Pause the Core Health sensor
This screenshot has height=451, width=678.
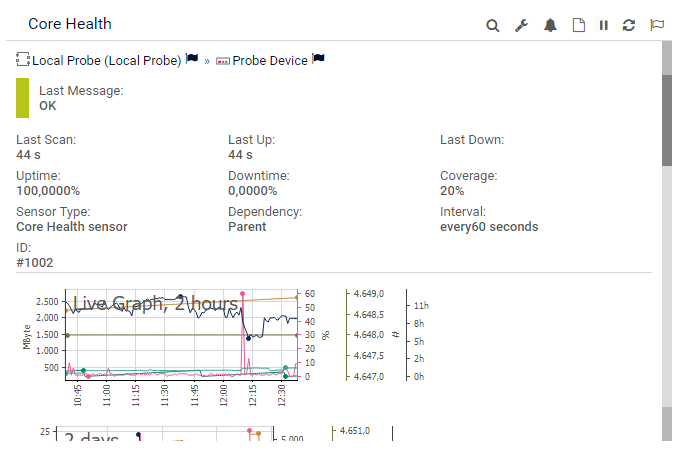[x=604, y=26]
